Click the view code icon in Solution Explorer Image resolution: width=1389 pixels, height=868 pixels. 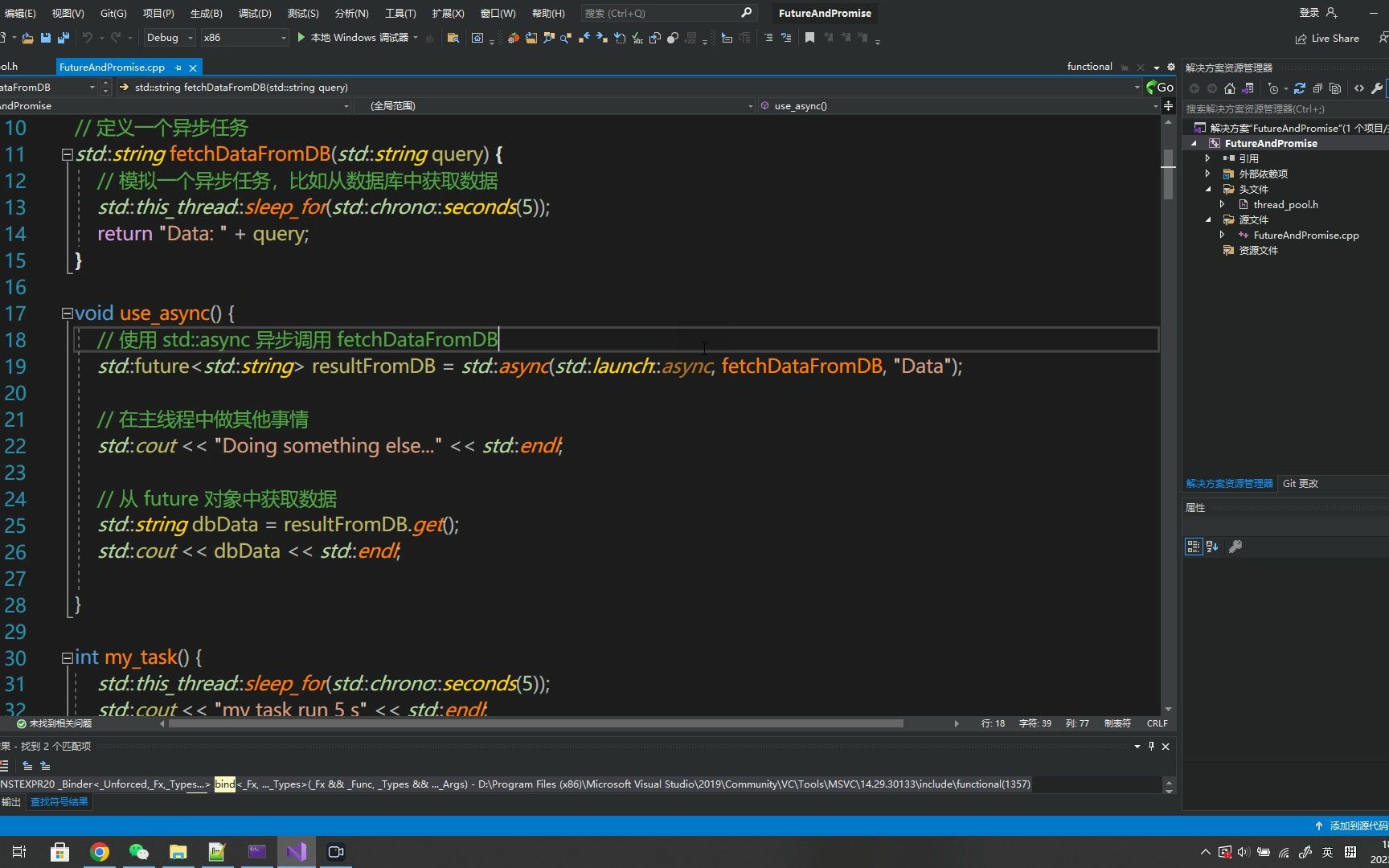1359,88
